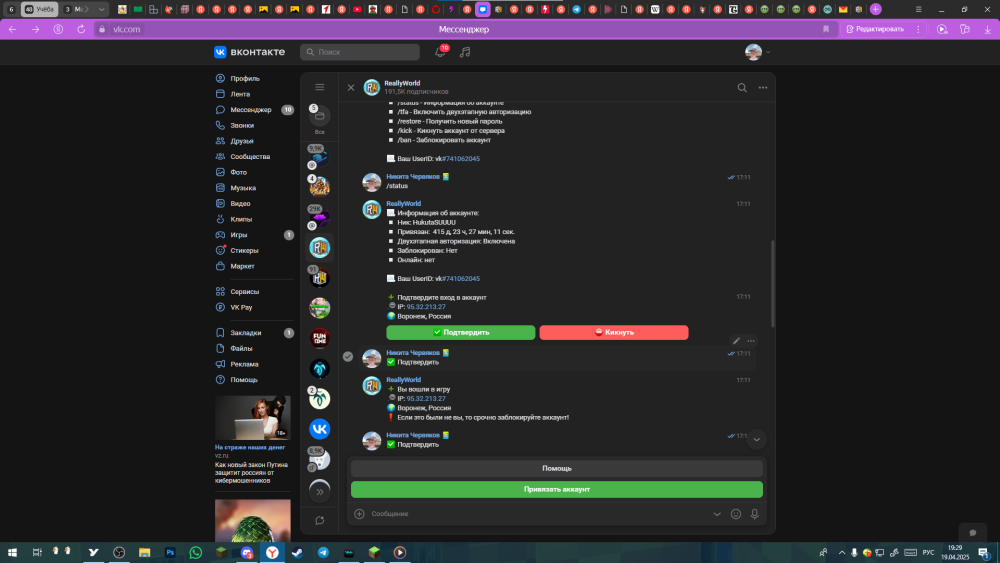
Task: Open the ReallyWorld chat three-dot actions menu
Action: pos(763,87)
